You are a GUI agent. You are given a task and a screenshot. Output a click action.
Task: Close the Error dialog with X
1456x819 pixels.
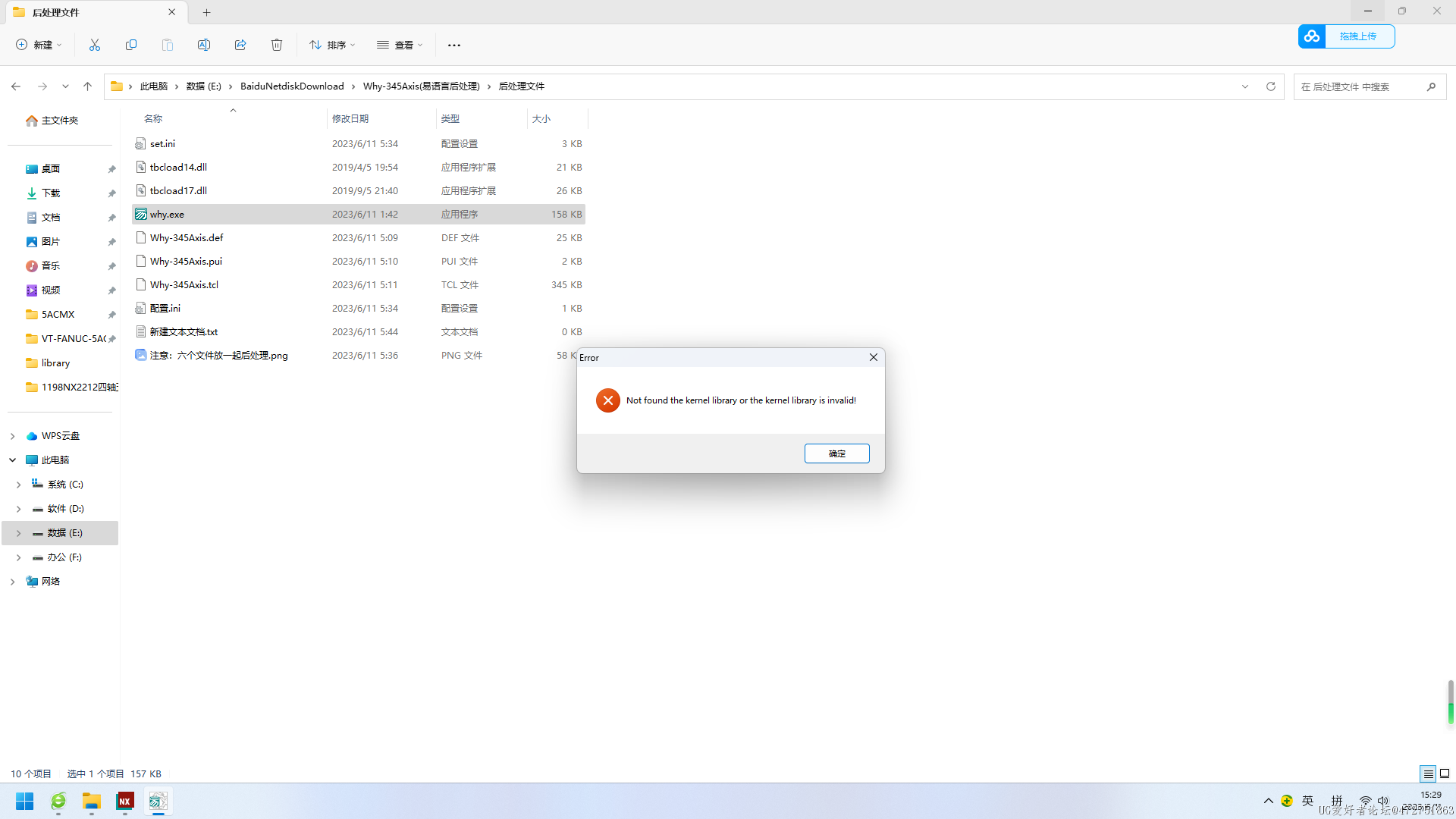coord(874,357)
